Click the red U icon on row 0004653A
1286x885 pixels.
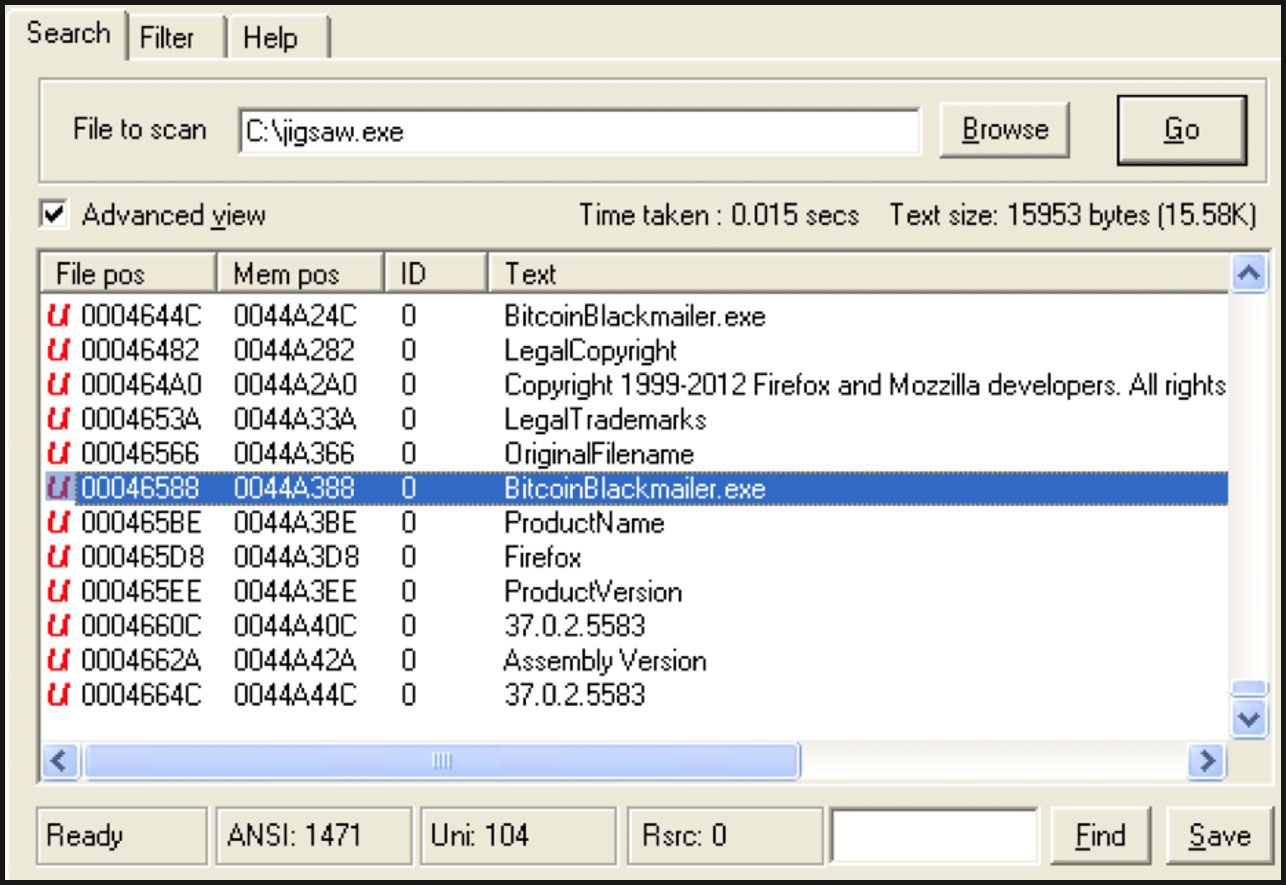60,419
